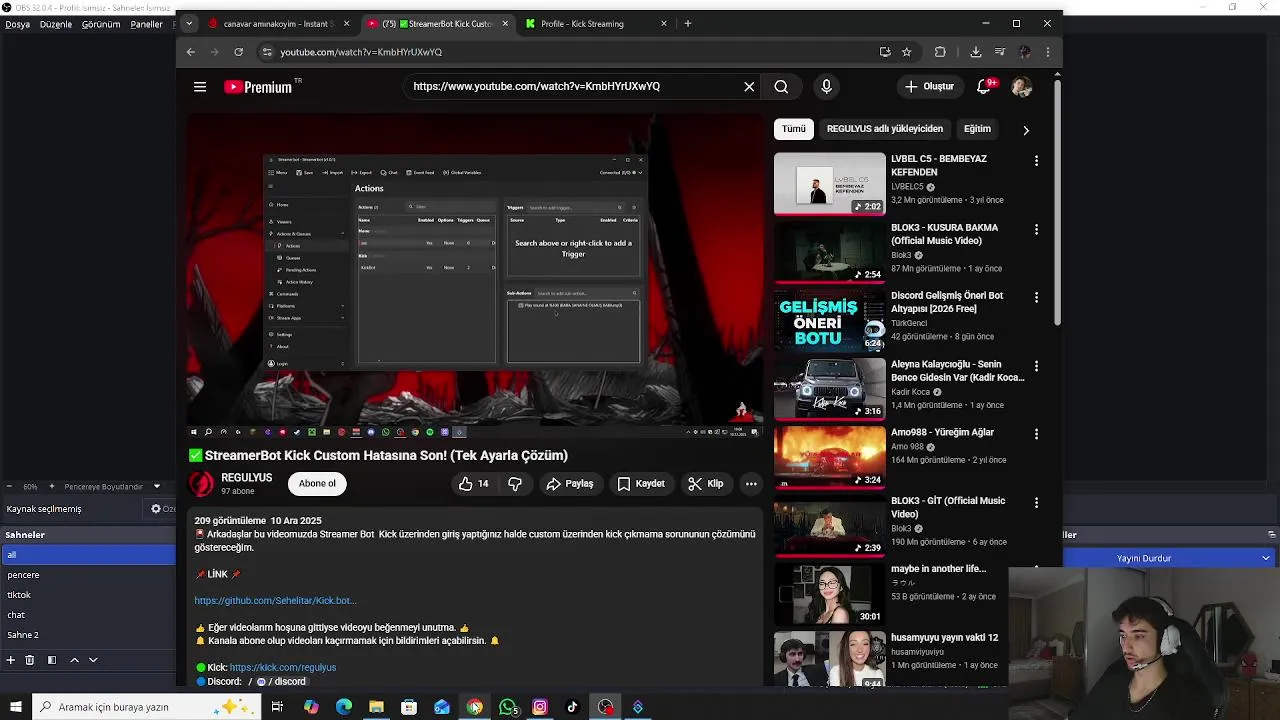Open more options for BLOK3 KUSURA BAKMA video
This screenshot has height=720, width=1280.
pos(1036,230)
